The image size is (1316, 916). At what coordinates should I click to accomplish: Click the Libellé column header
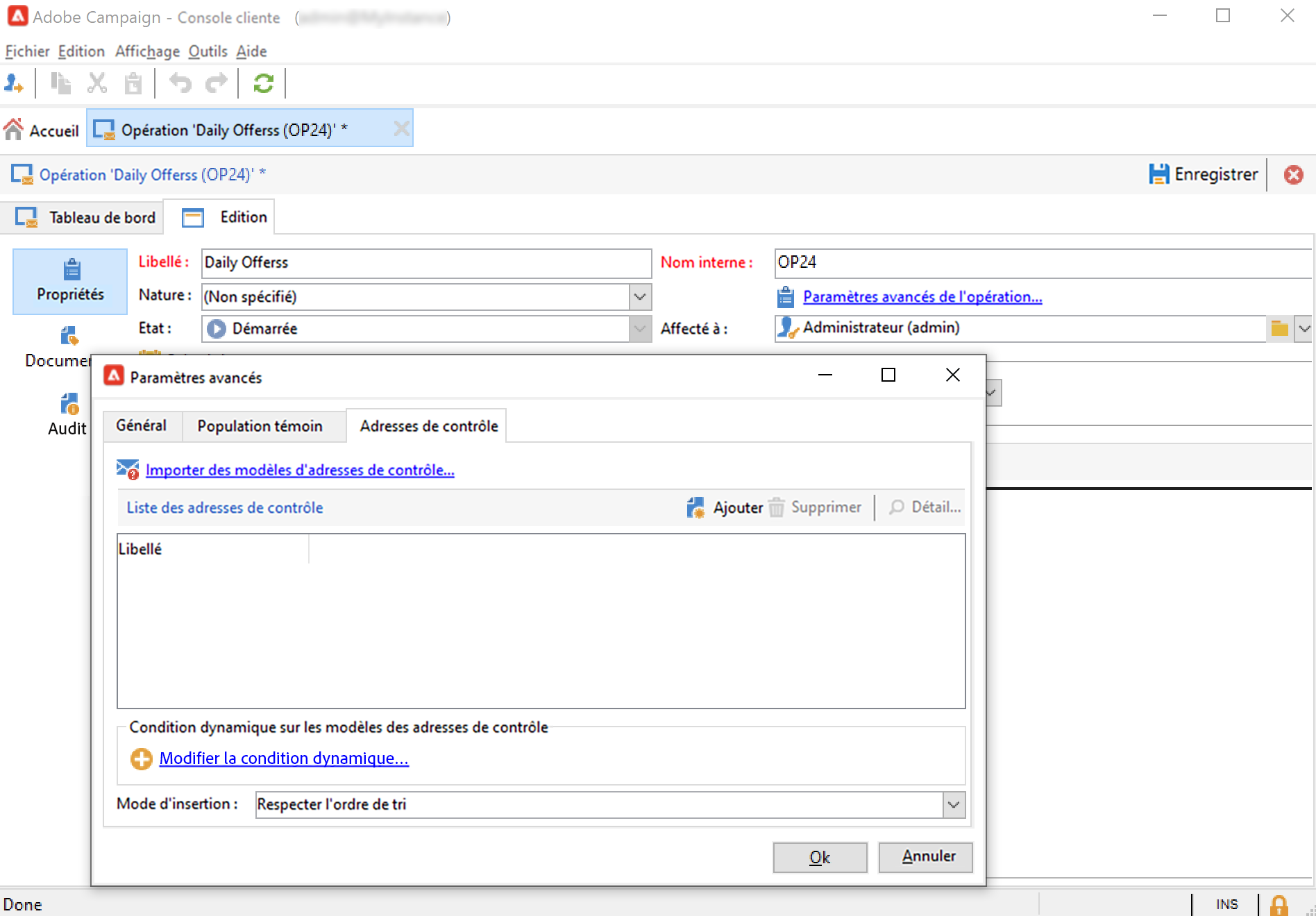tap(212, 549)
